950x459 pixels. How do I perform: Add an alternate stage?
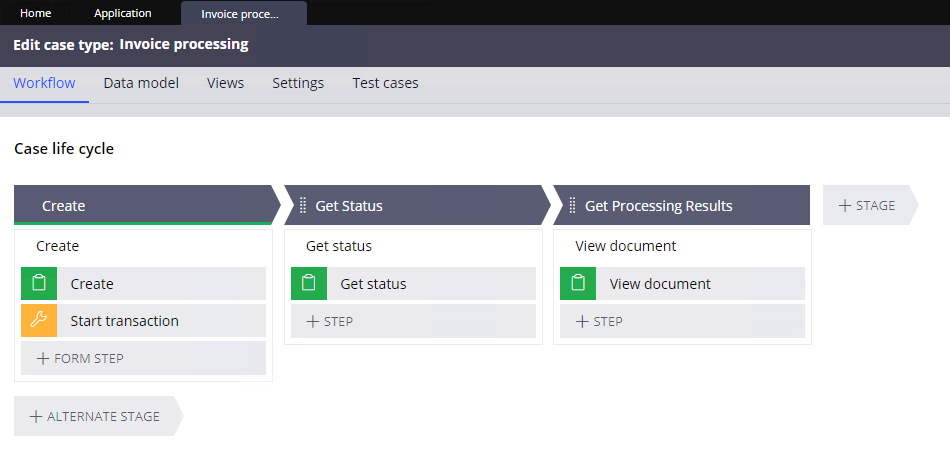(98, 416)
